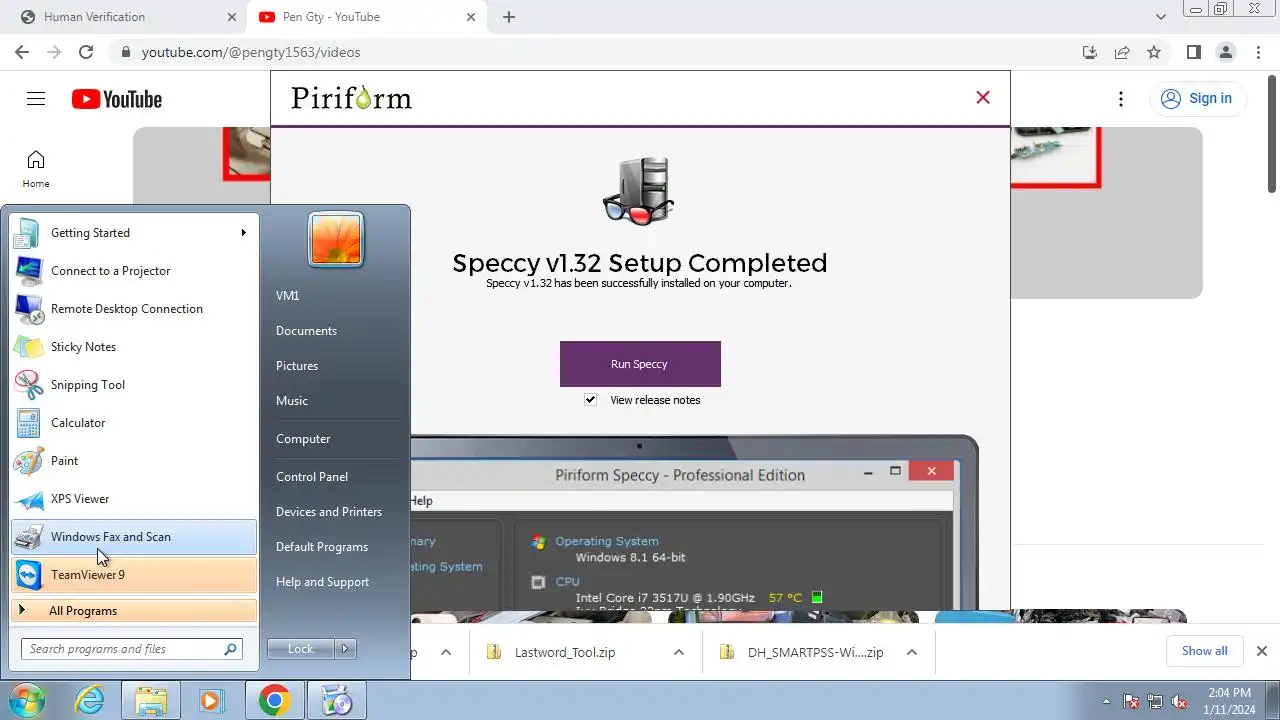Open a new Chrome tab
This screenshot has height=720, width=1280.
tap(509, 17)
